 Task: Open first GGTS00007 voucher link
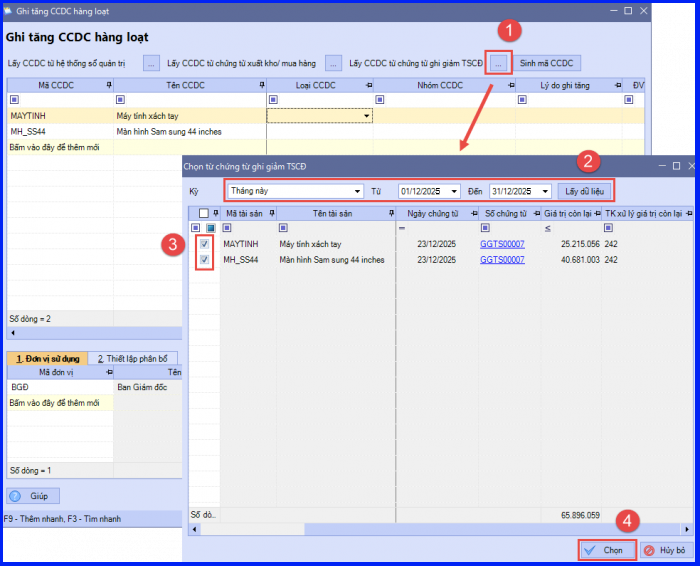pos(502,244)
